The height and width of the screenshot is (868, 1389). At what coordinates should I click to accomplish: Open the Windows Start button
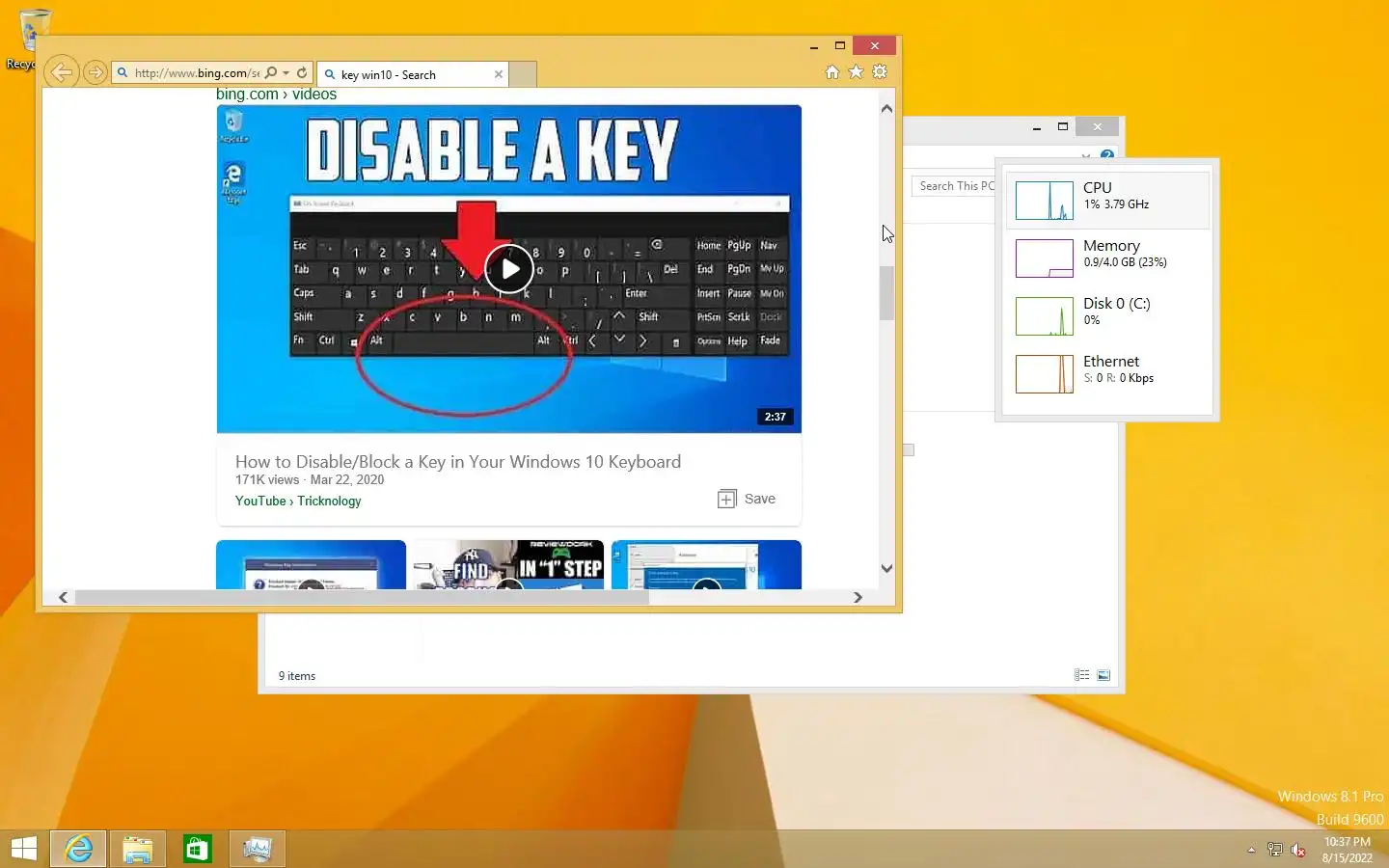pyautogui.click(x=24, y=849)
